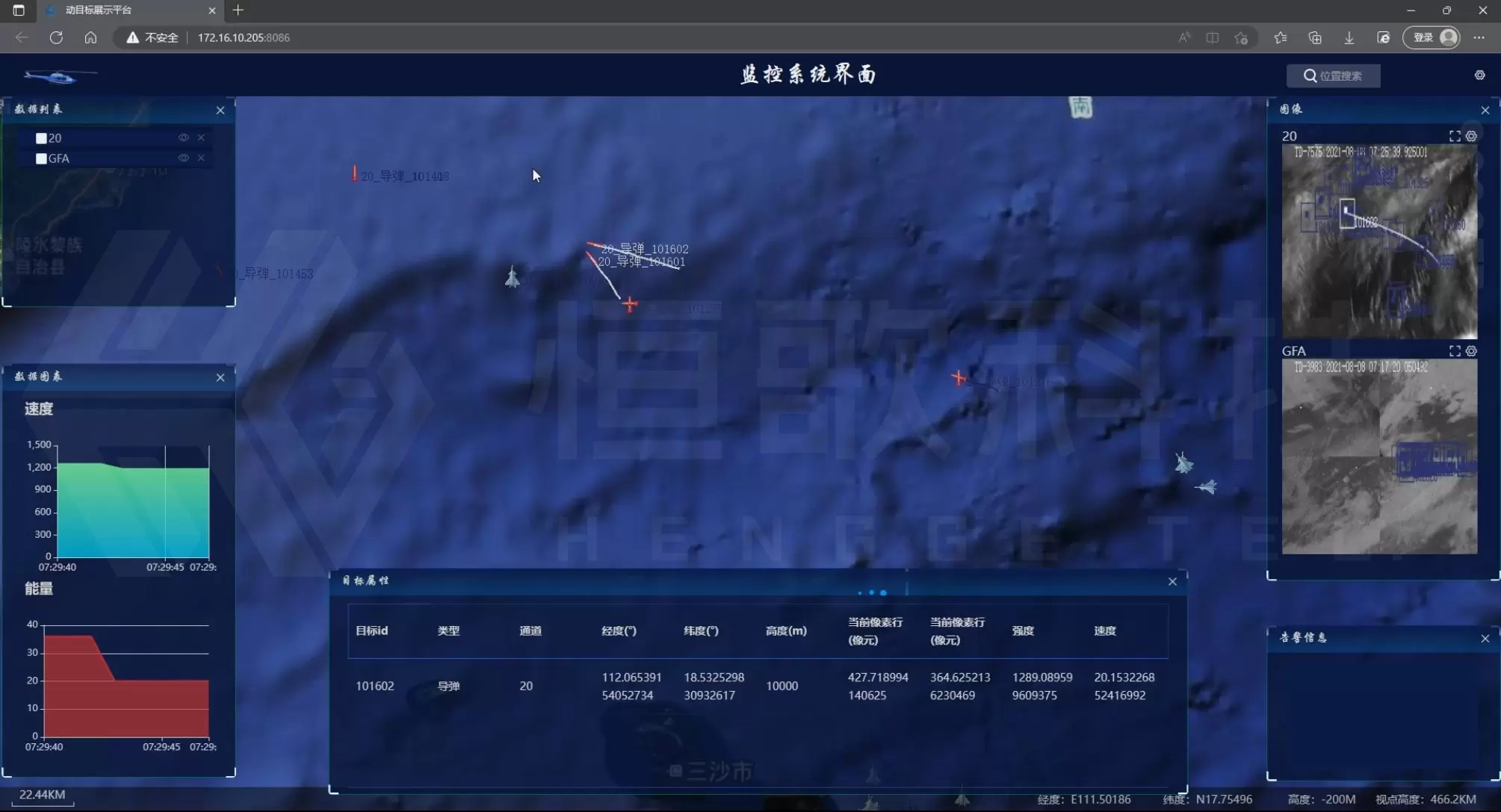This screenshot has height=812, width=1501.
Task: Open a new browser tab
Action: (238, 10)
